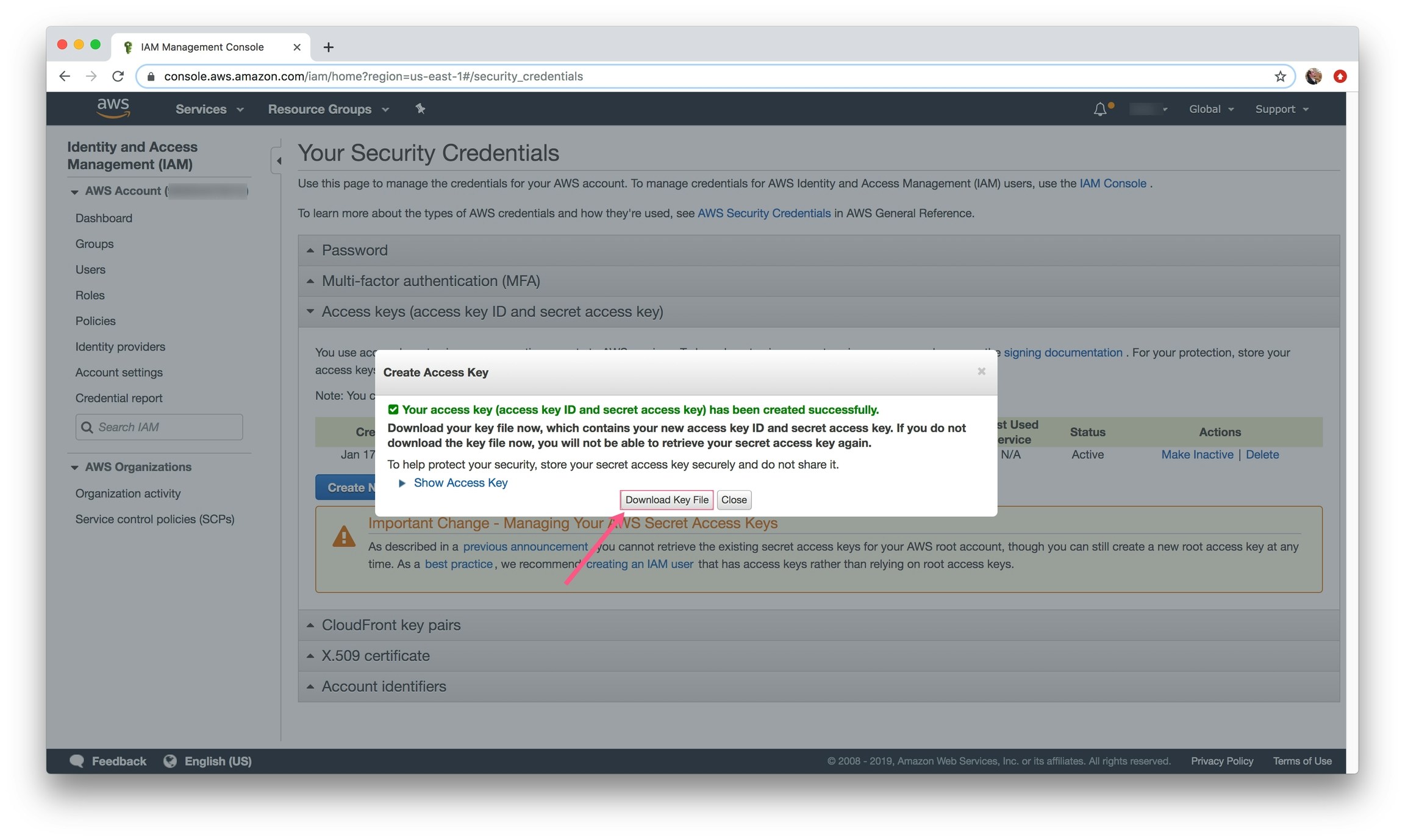Screen dimensions: 1405x840
Task: Click the browser profile avatar icon
Action: [1313, 76]
